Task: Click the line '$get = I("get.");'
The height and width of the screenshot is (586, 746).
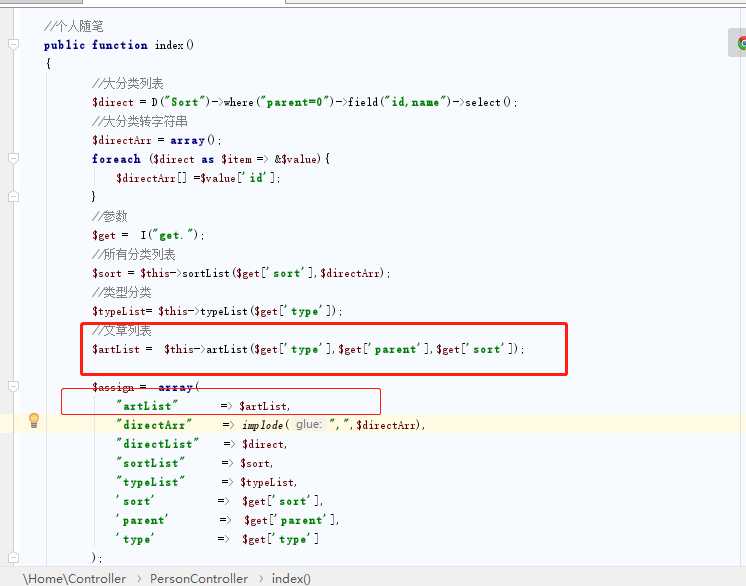Action: tap(148, 235)
